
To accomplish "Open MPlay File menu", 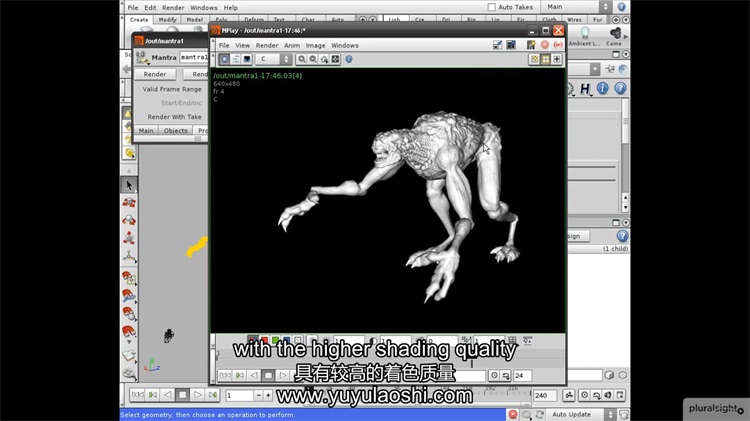I will (224, 45).
